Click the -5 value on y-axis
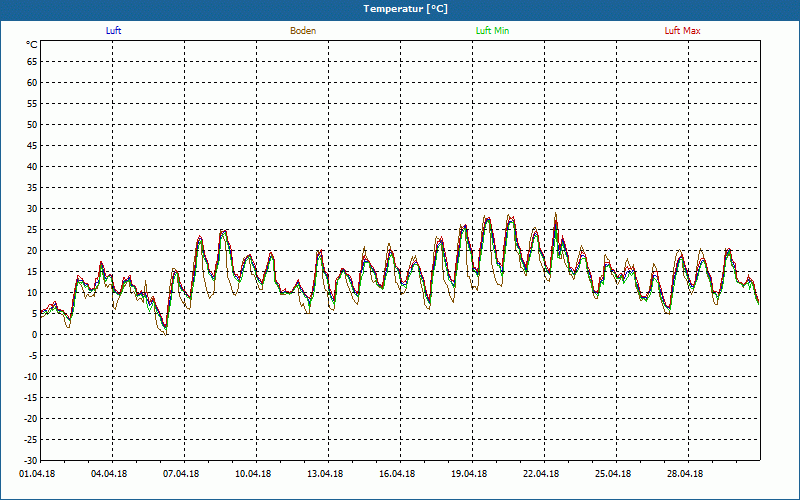This screenshot has width=800, height=500. pyautogui.click(x=33, y=356)
